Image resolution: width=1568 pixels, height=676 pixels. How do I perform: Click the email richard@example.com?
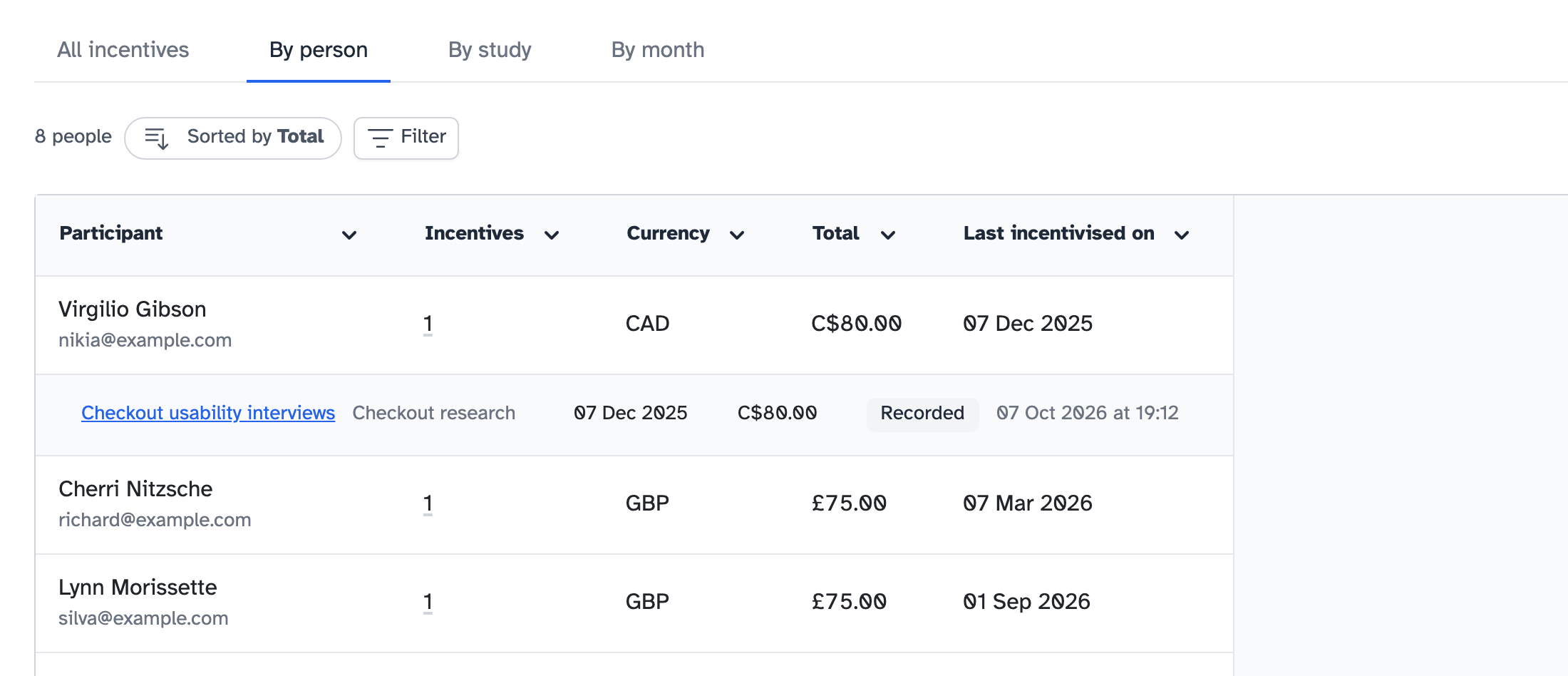click(x=155, y=520)
